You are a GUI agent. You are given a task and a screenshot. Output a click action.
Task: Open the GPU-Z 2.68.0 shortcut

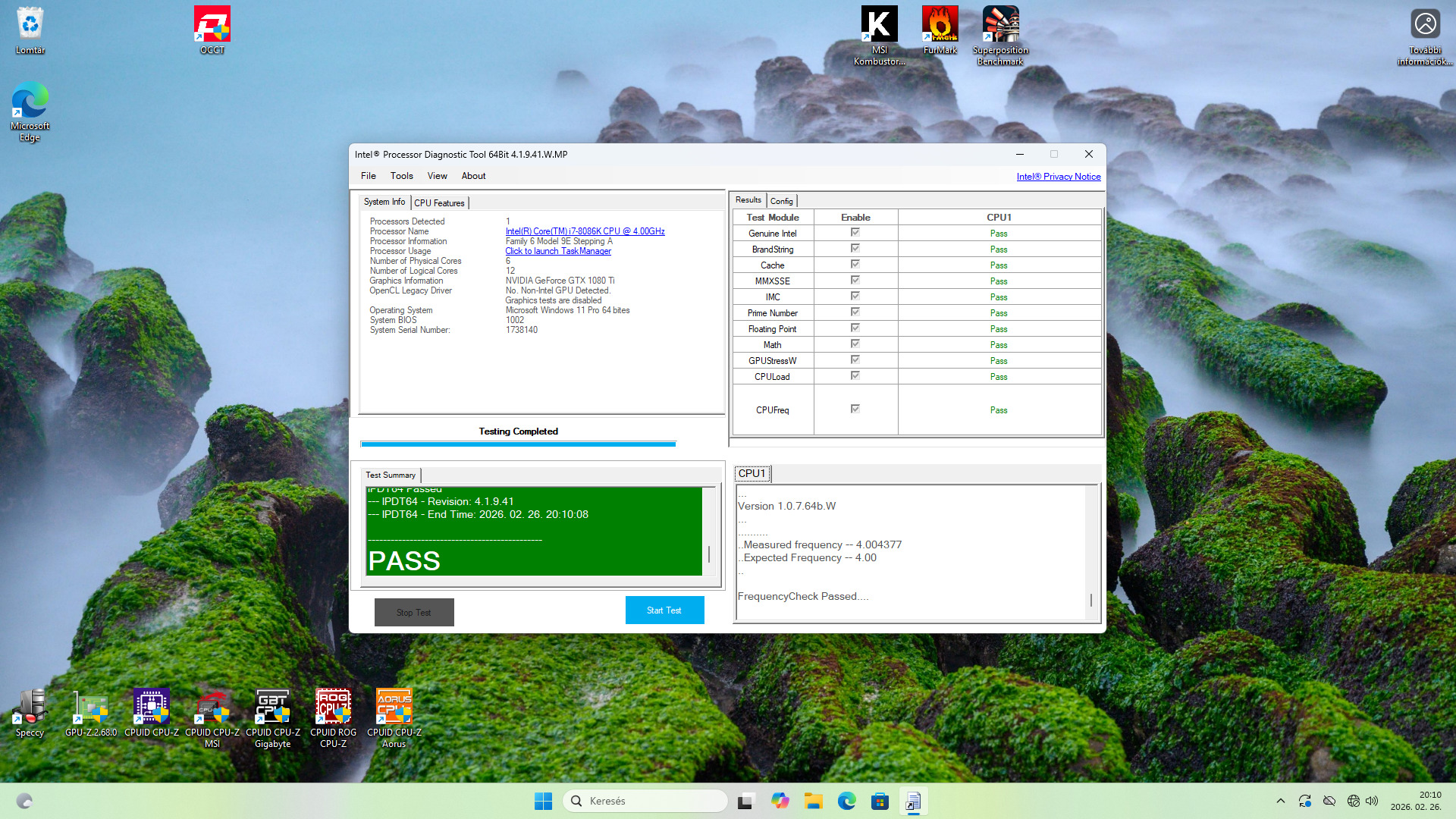coord(91,711)
